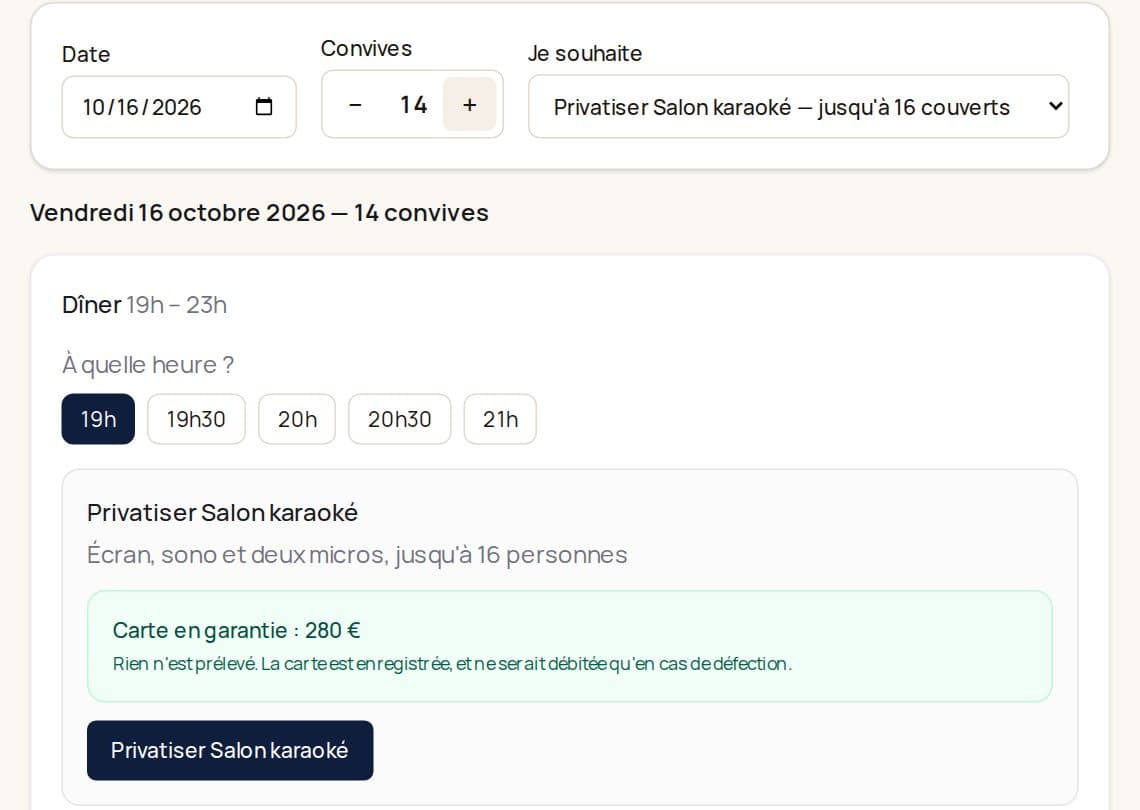Click 'Écran, sono et deux micros' description

point(357,555)
